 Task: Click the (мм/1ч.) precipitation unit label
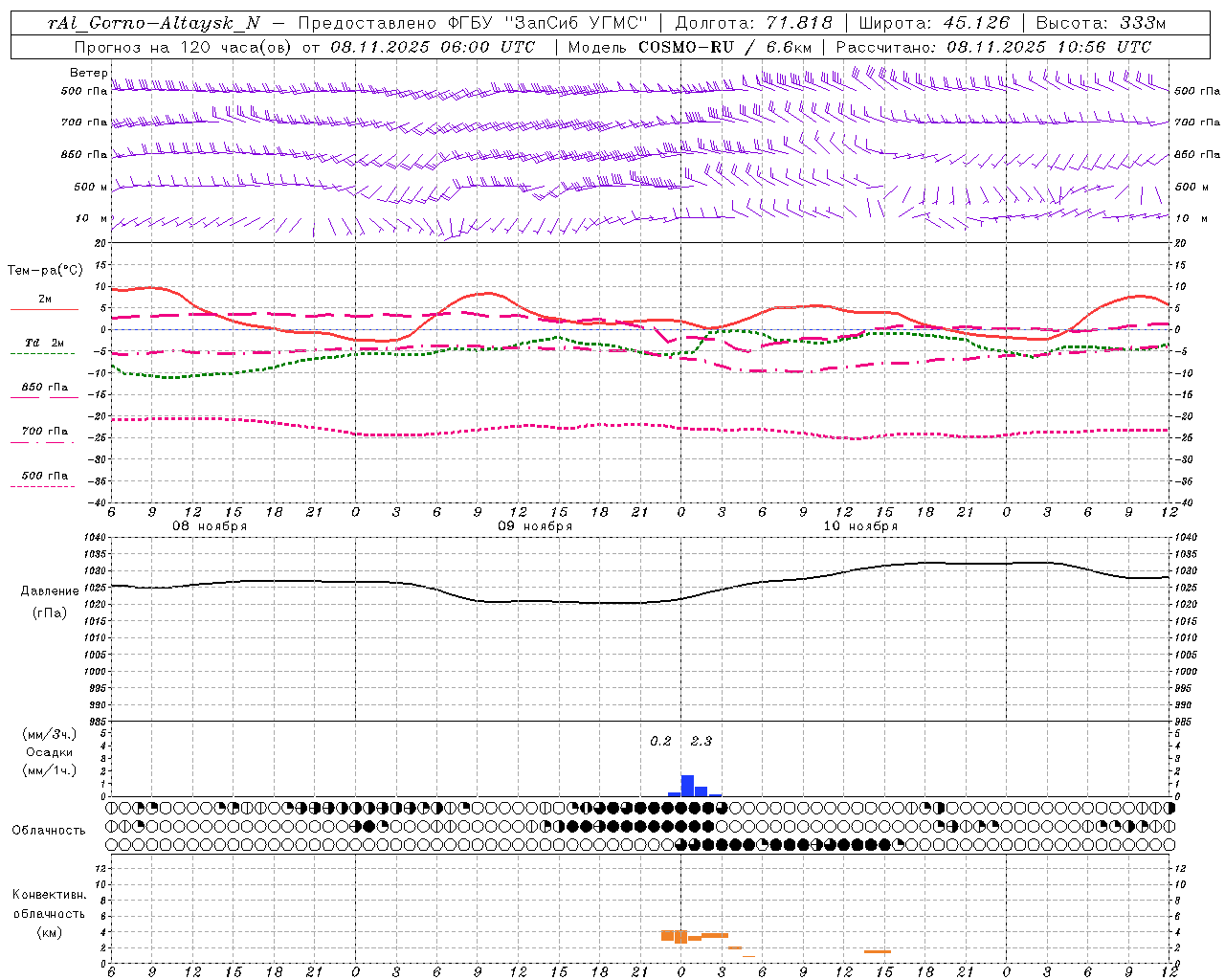(50, 770)
